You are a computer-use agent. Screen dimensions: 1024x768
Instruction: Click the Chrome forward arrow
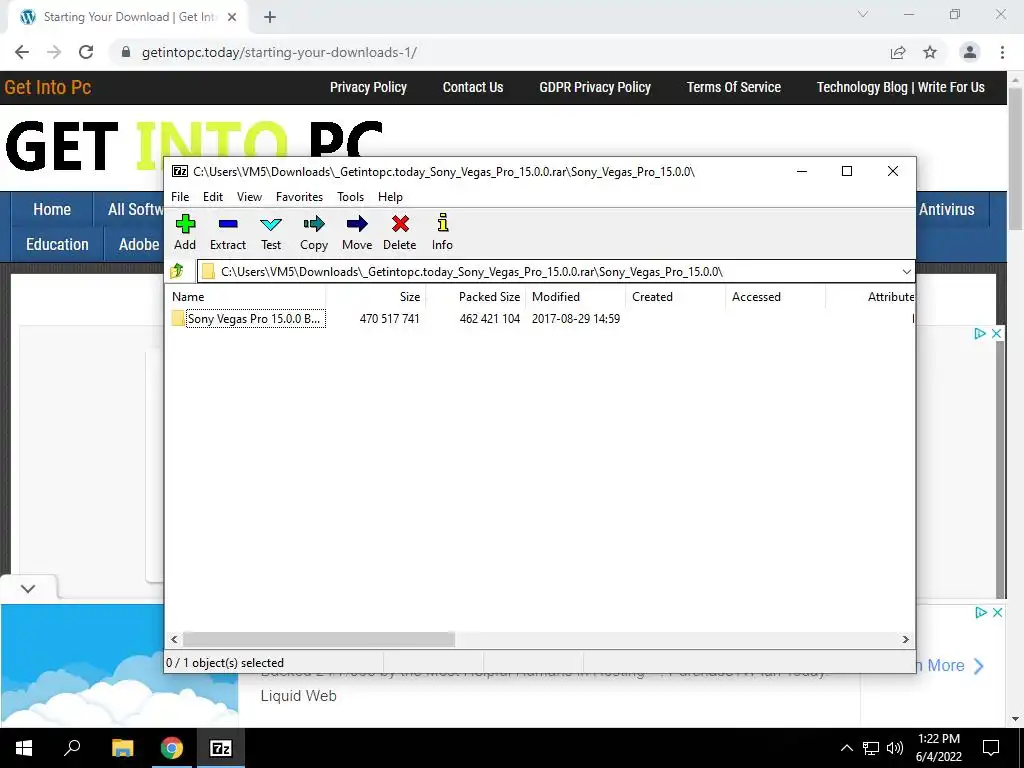pyautogui.click(x=54, y=52)
